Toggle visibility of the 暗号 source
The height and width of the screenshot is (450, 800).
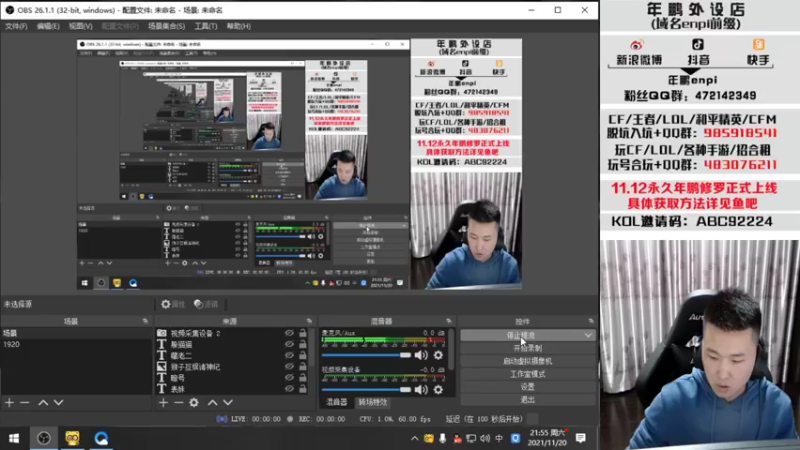point(289,378)
